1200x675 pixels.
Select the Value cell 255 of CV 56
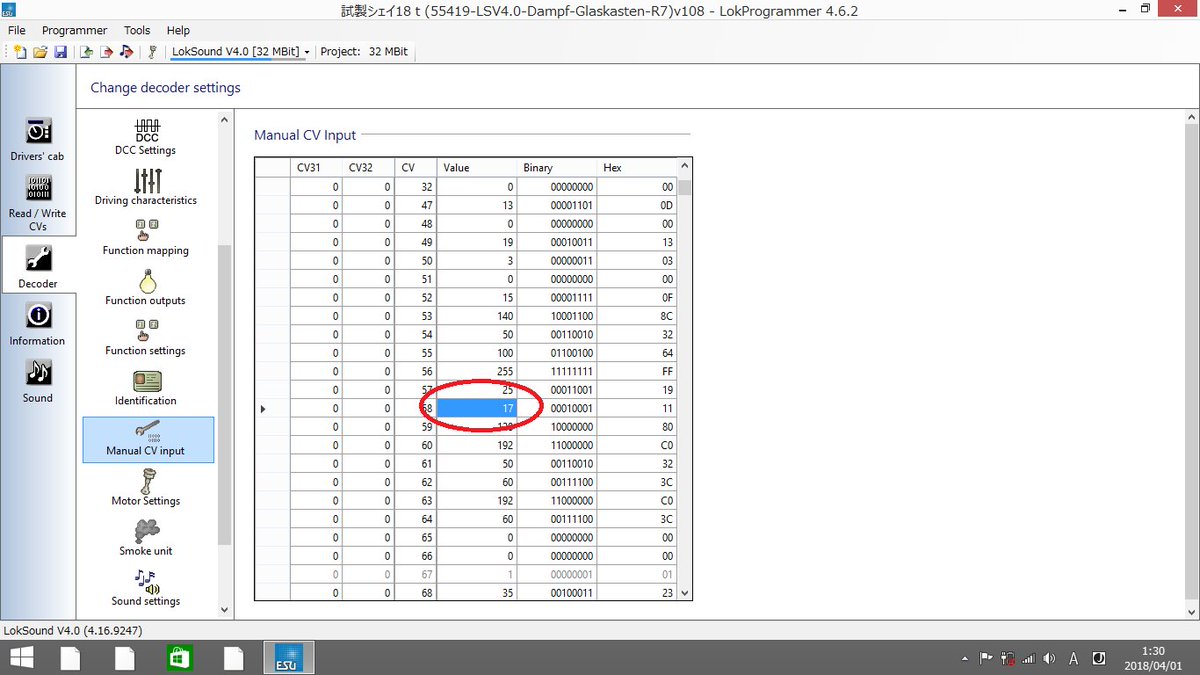click(477, 371)
